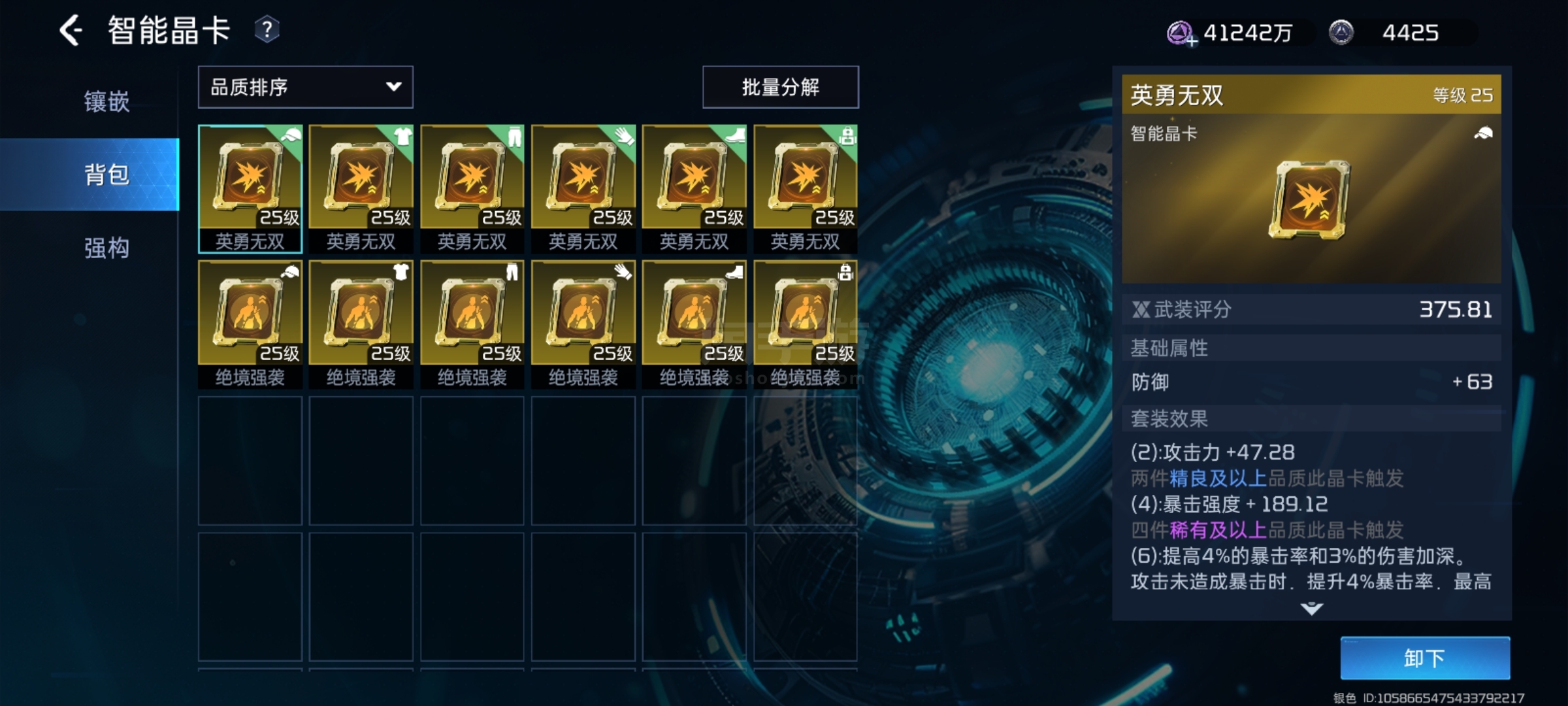Viewport: 1568px width, 706px height.
Task: Click the 卸下 unequip button
Action: click(1425, 658)
